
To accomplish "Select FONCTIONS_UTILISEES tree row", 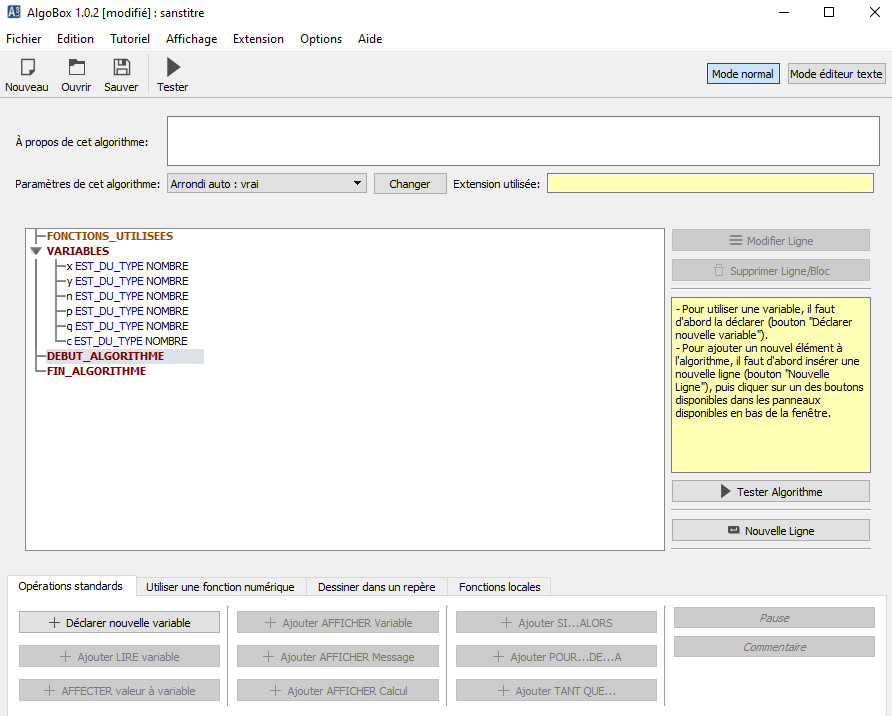I will (110, 236).
